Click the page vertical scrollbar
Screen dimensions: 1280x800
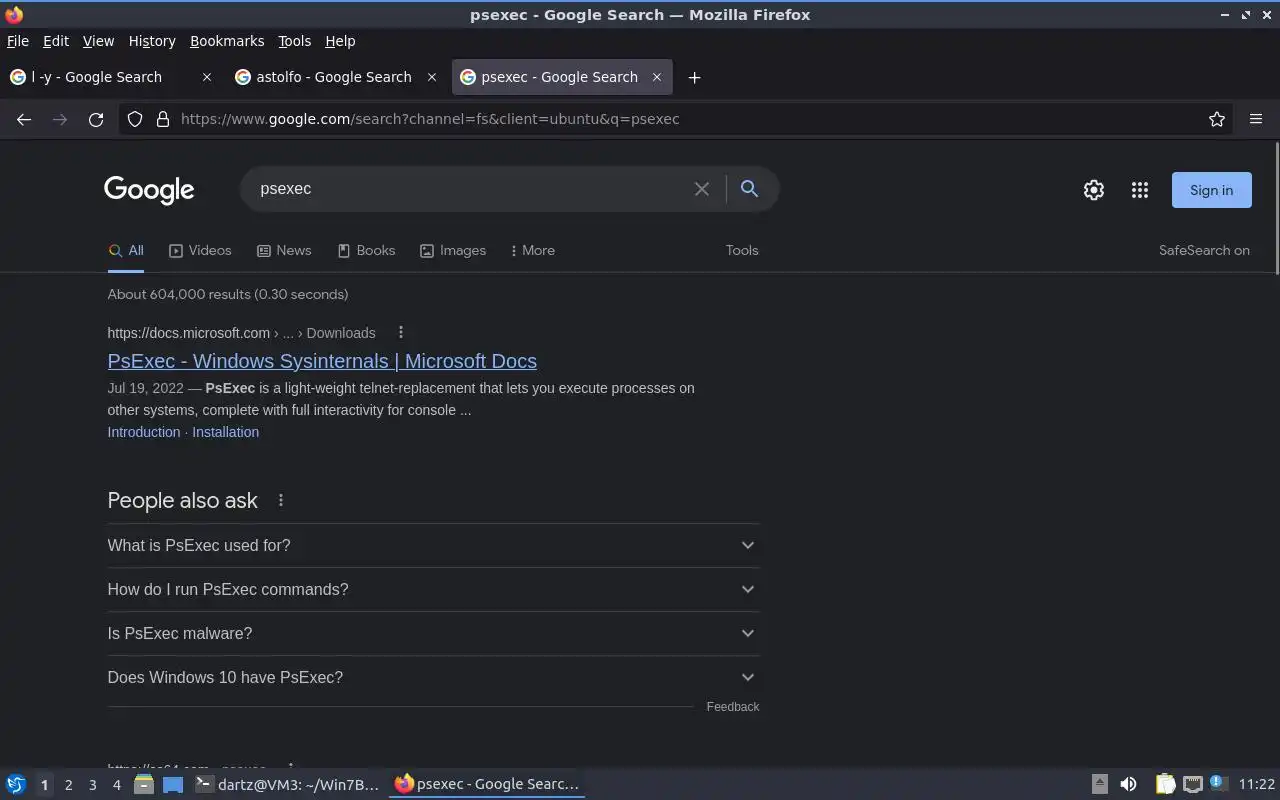point(1276,208)
